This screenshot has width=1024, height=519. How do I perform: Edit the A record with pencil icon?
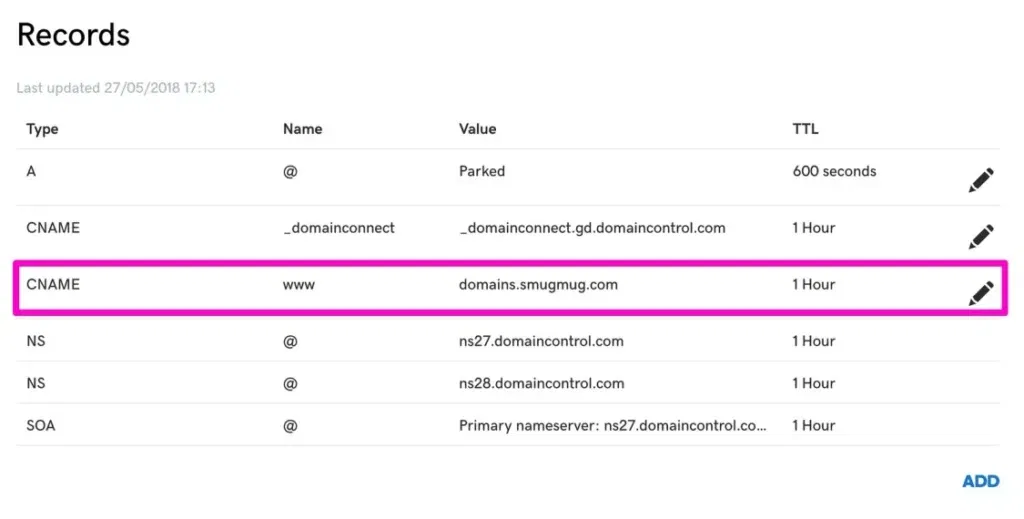pos(981,180)
